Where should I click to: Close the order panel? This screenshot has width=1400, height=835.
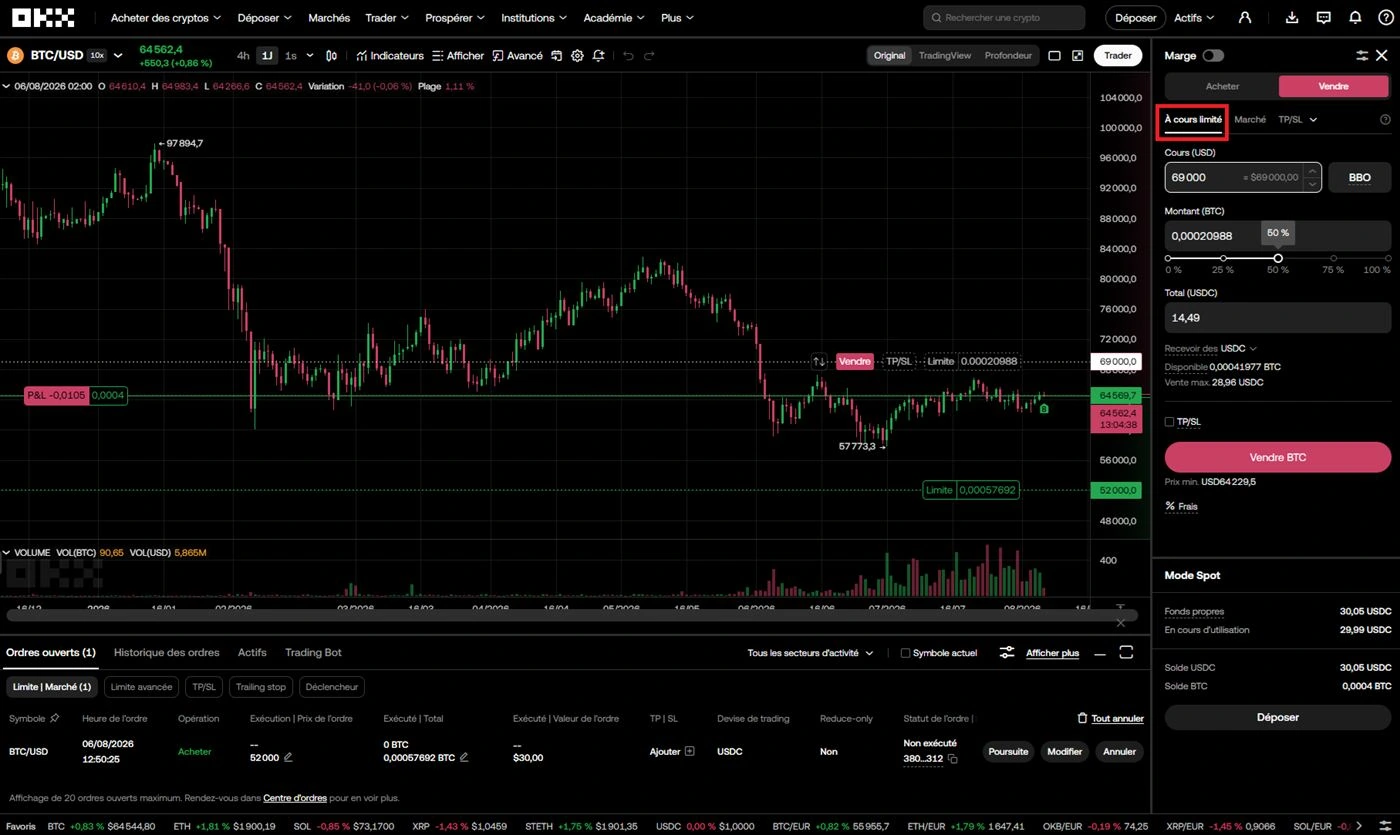[x=1382, y=56]
